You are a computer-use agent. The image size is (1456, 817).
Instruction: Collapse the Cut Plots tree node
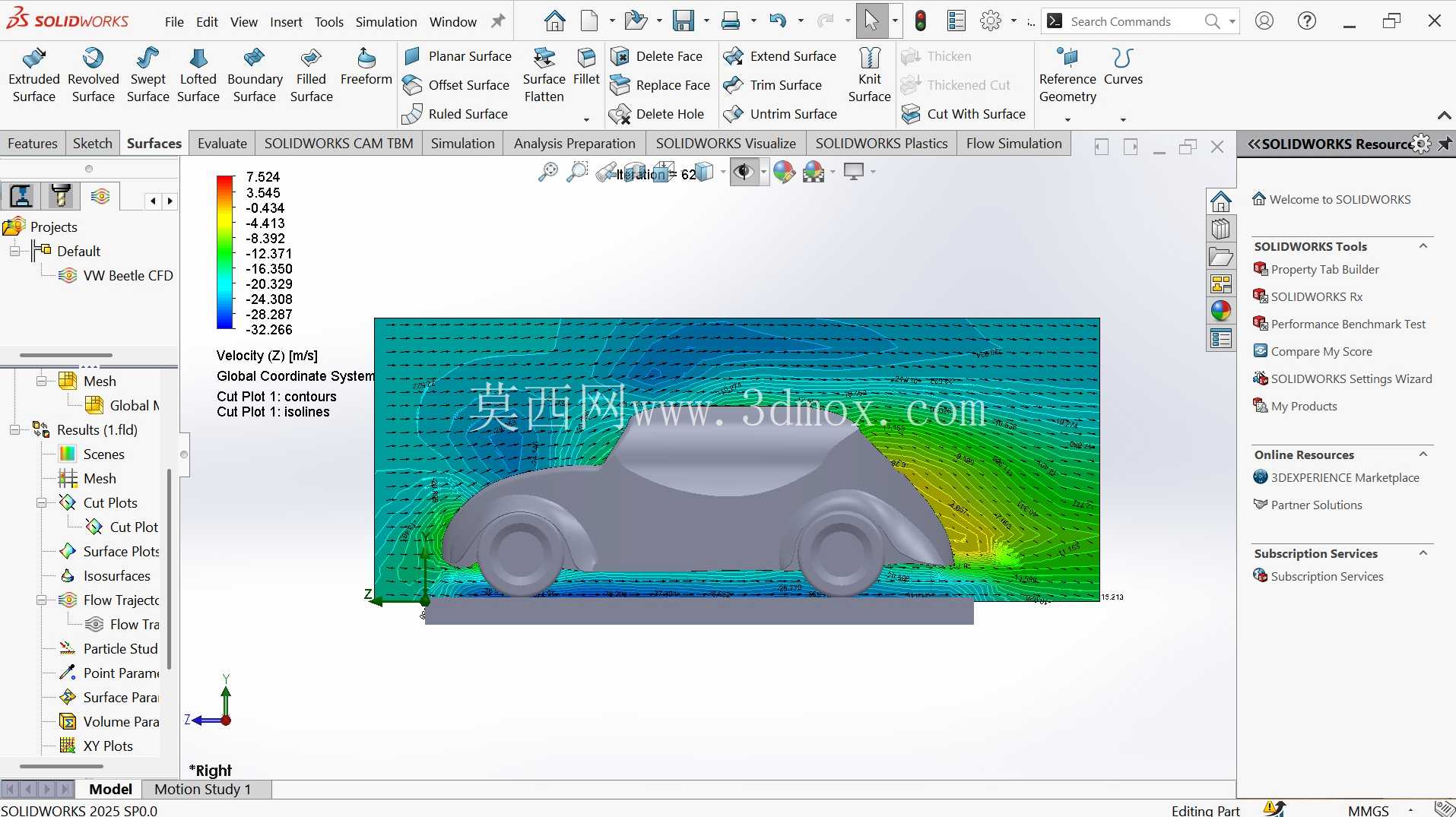tap(41, 503)
